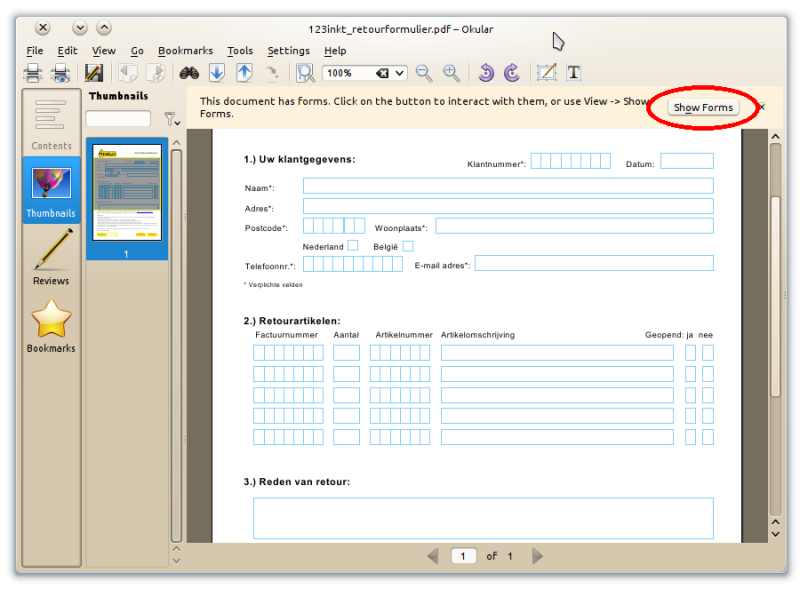Click the binoculars Find icon
800x589 pixels.
click(x=189, y=73)
